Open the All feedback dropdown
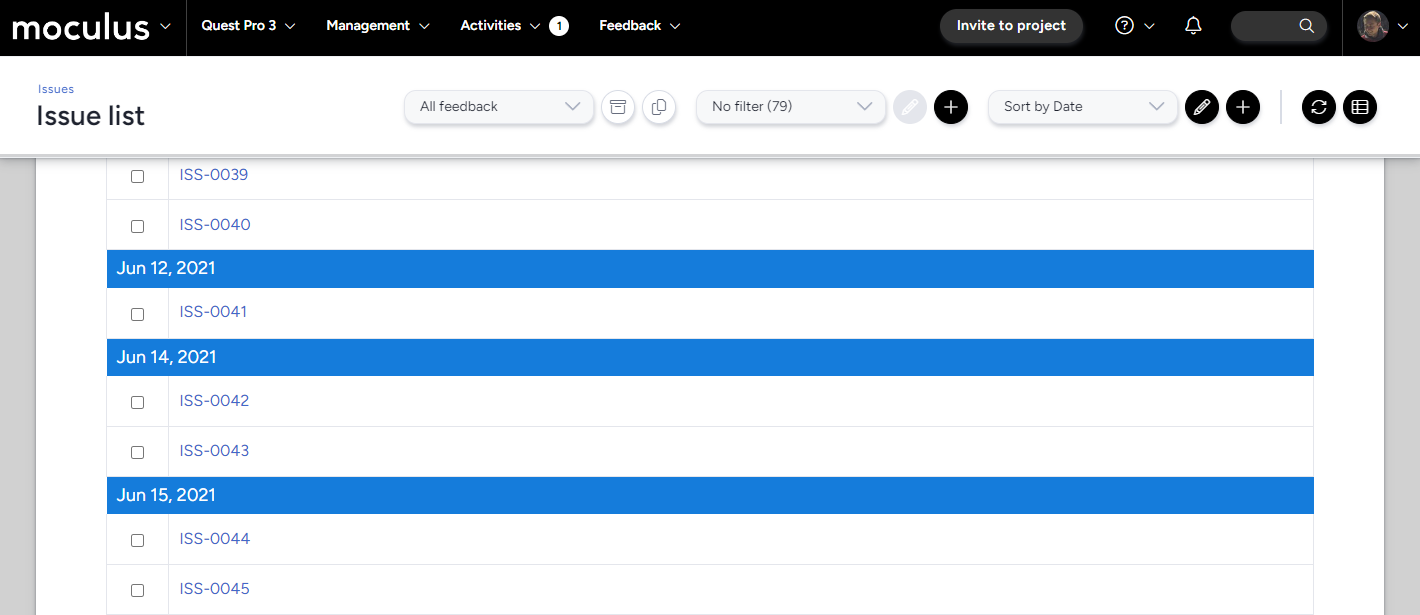The image size is (1420, 615). 499,107
